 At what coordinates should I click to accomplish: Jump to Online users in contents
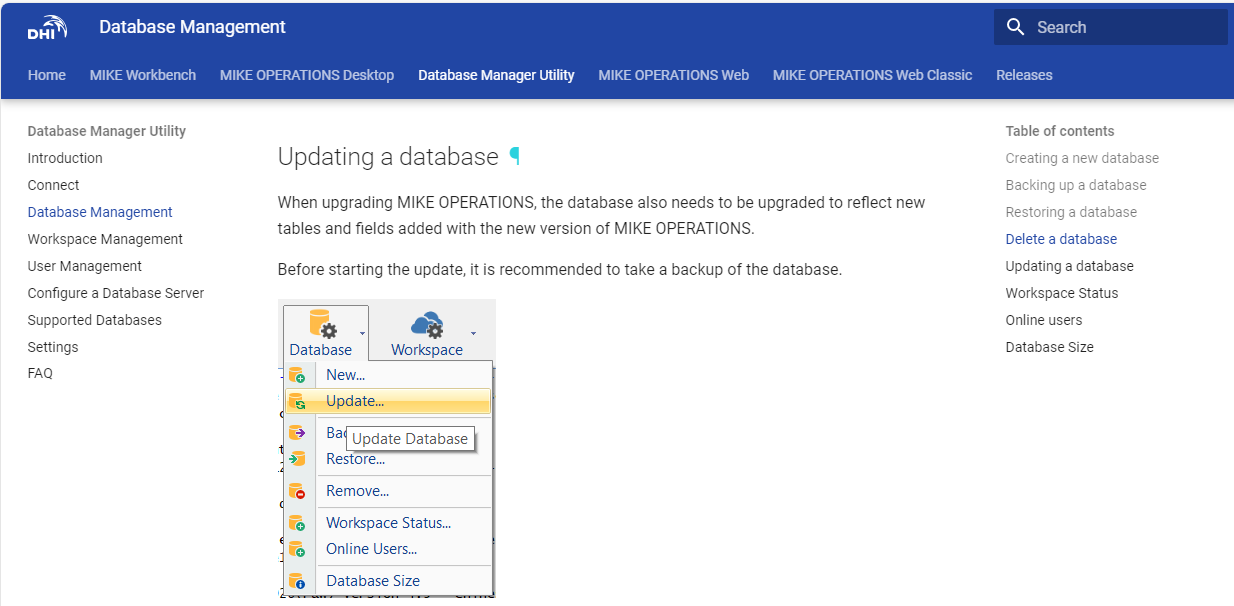tap(1044, 320)
